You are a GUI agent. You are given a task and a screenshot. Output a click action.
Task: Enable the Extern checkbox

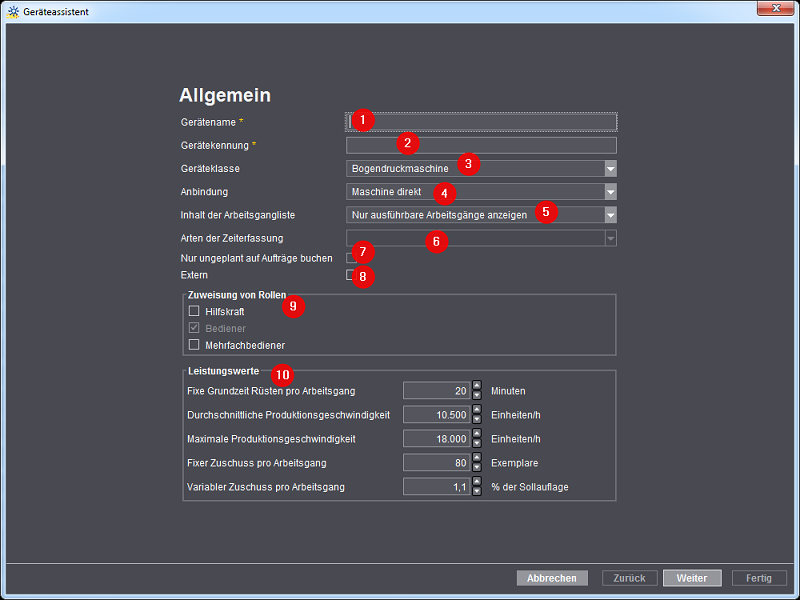tap(351, 275)
